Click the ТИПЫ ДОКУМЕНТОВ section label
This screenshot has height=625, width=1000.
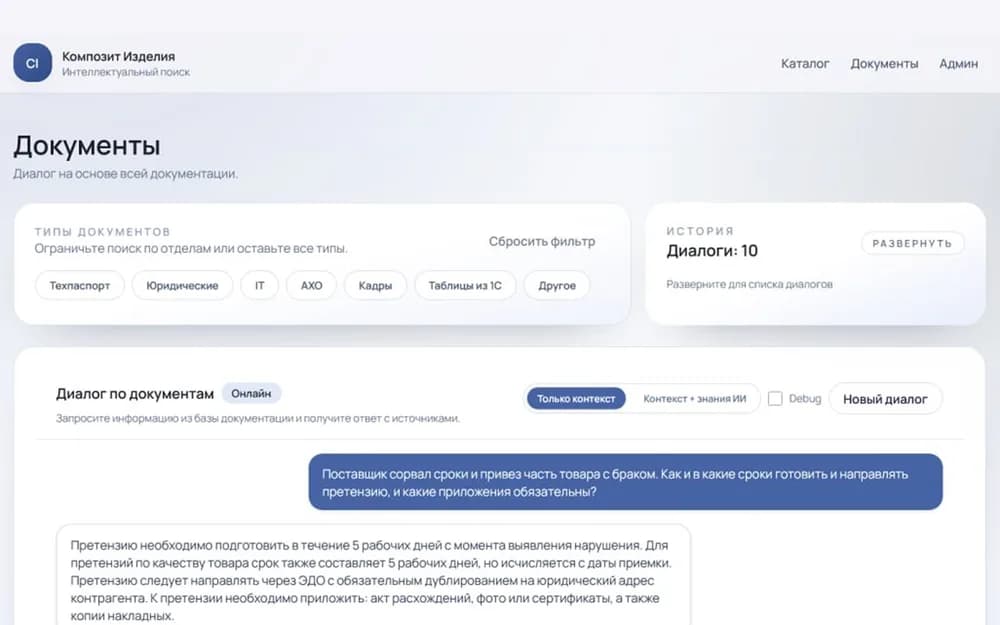103,232
